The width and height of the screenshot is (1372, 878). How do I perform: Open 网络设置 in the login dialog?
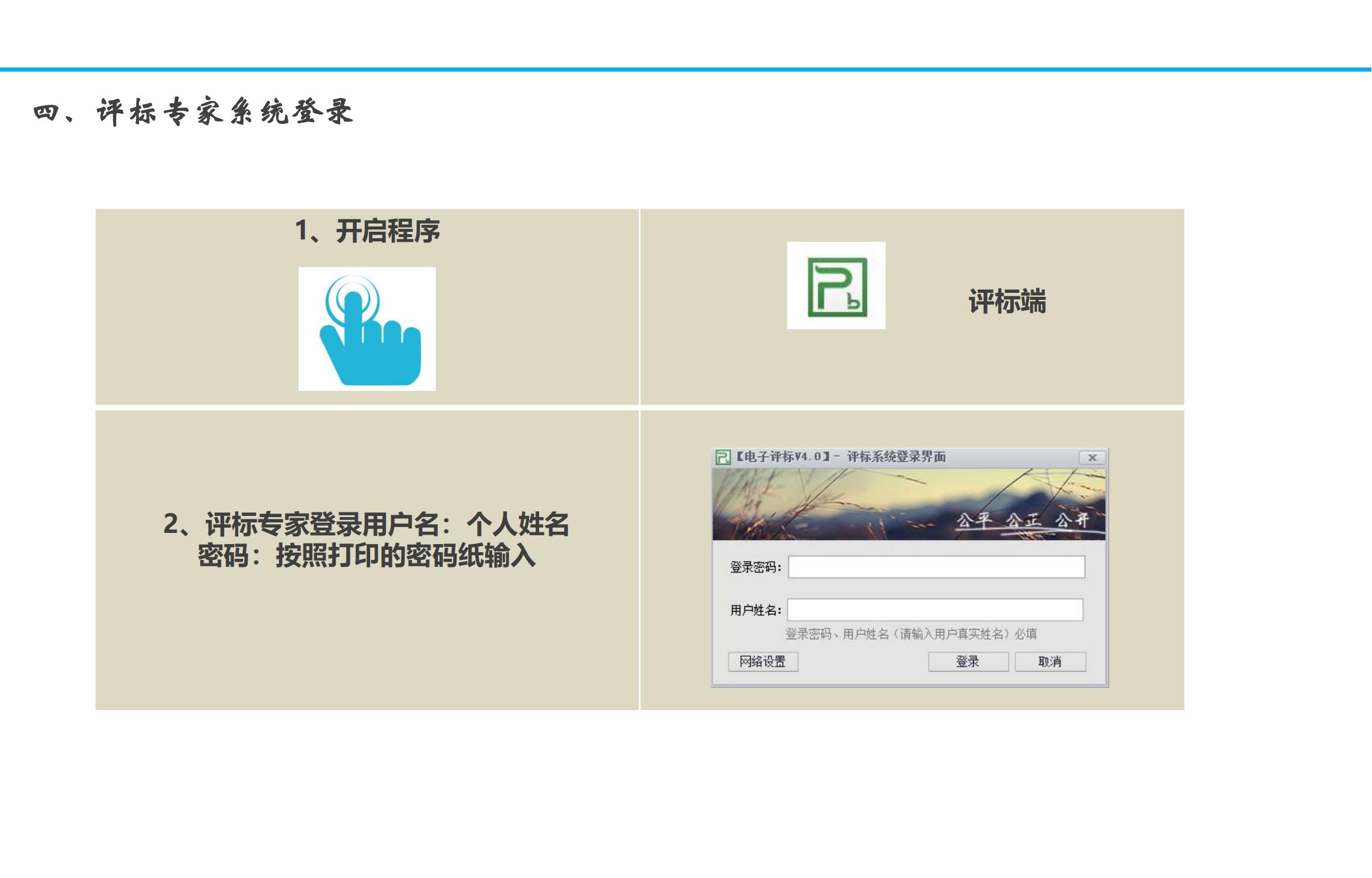763,661
